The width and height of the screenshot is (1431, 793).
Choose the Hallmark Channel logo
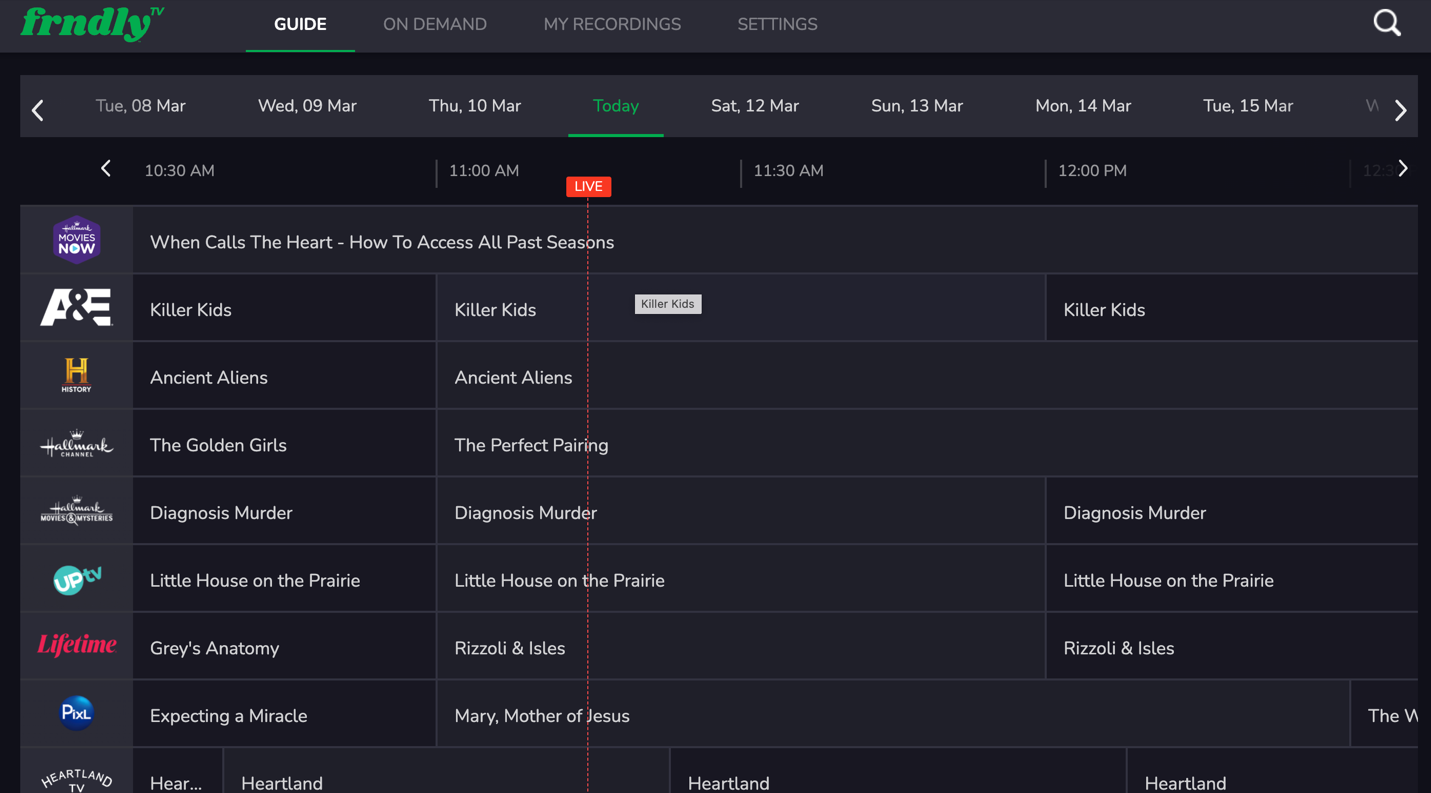[77, 443]
